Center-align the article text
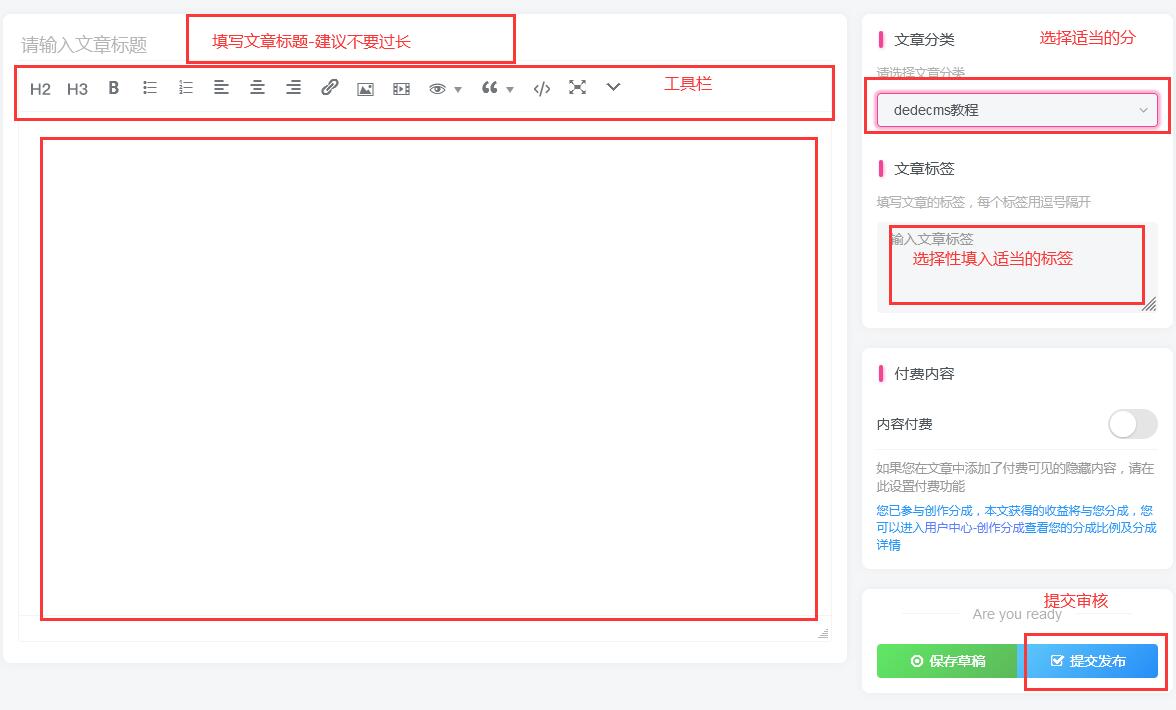The image size is (1176, 710). pos(257,88)
